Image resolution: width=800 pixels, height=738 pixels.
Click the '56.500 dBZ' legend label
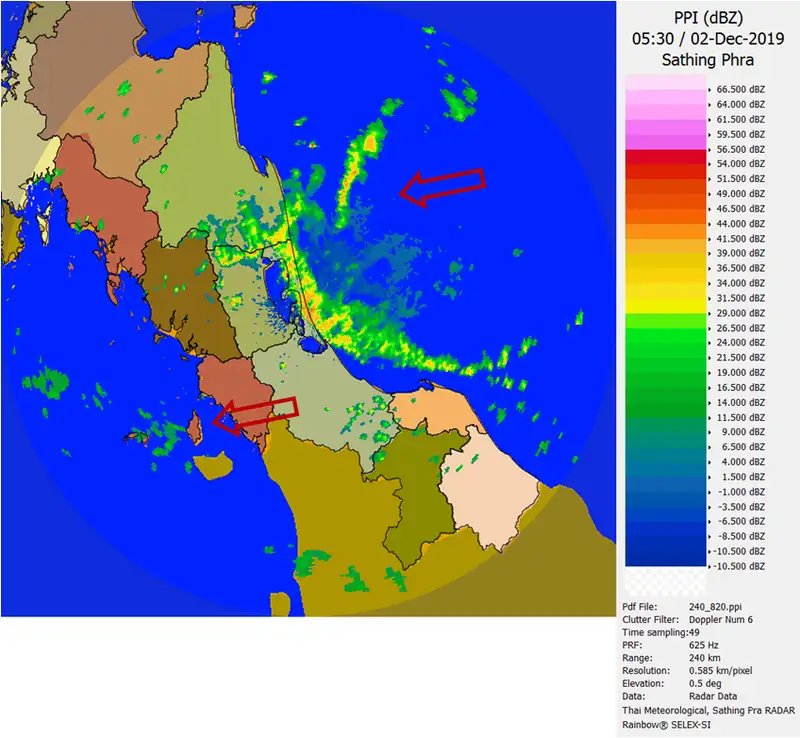740,149
